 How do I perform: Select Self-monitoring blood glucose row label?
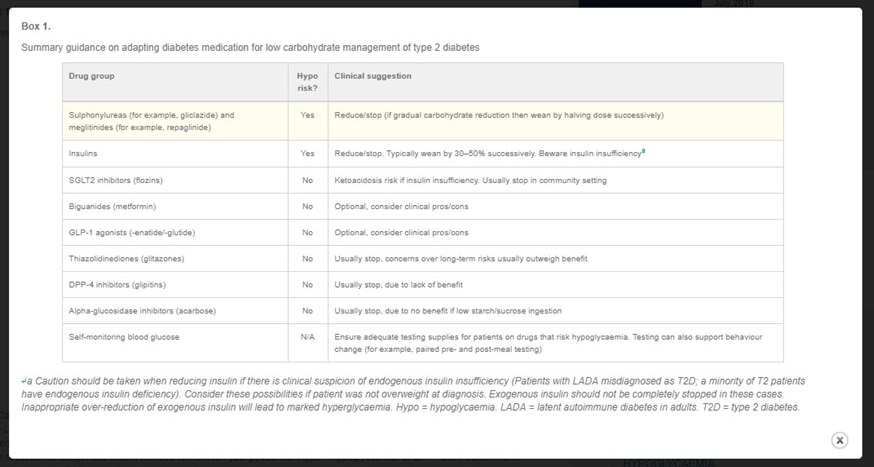[124, 337]
